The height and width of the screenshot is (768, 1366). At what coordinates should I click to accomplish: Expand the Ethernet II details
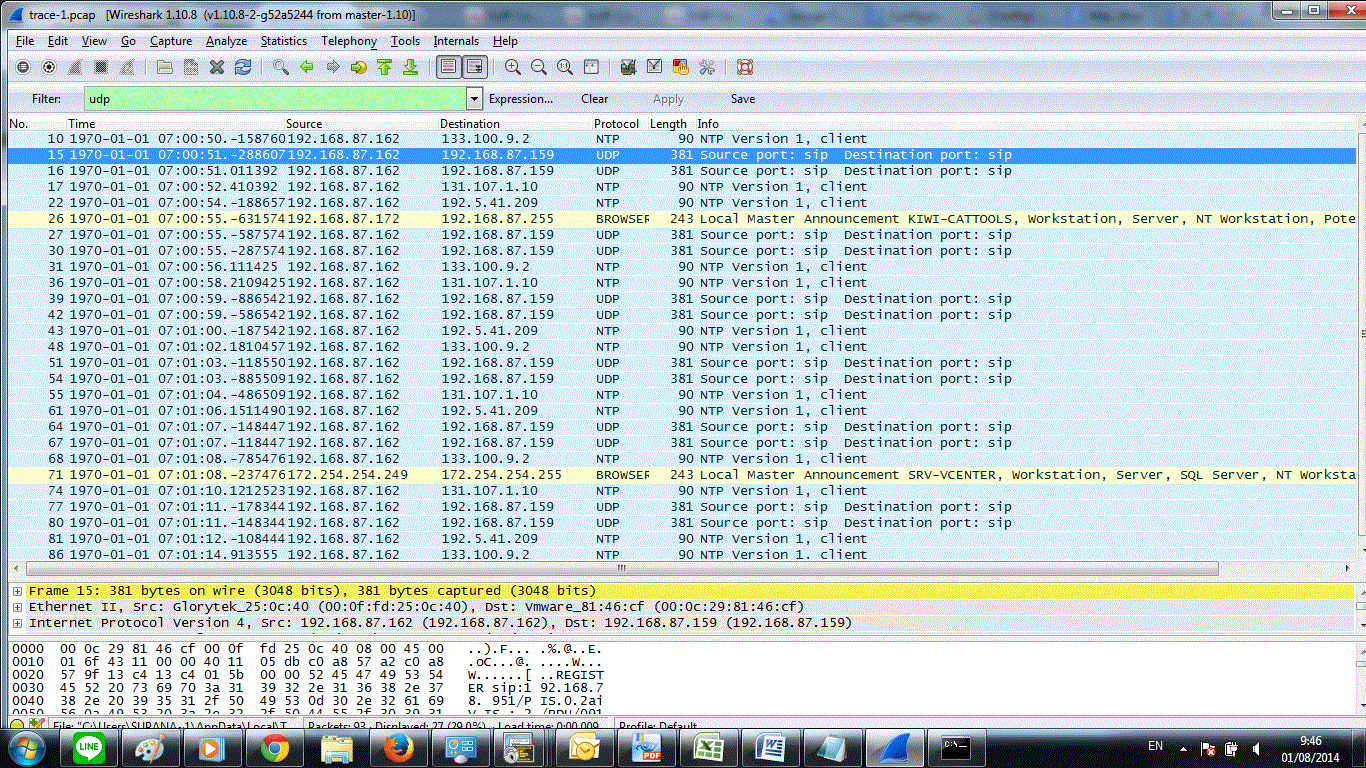17,607
